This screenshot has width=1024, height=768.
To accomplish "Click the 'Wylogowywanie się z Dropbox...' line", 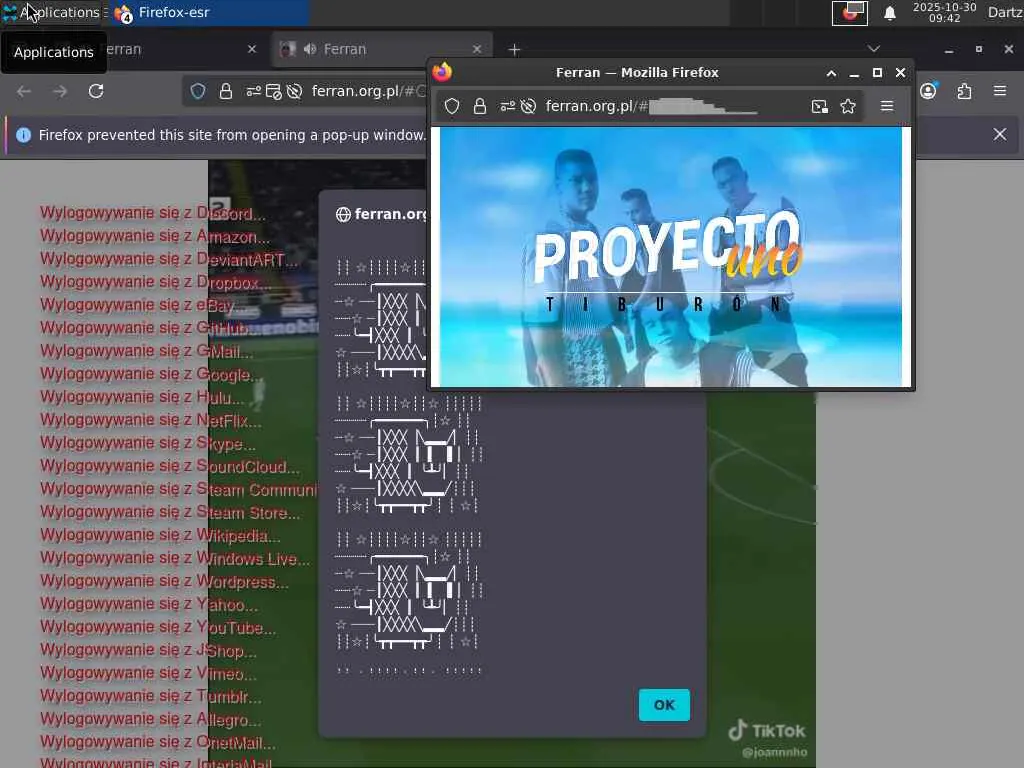I will 155,282.
